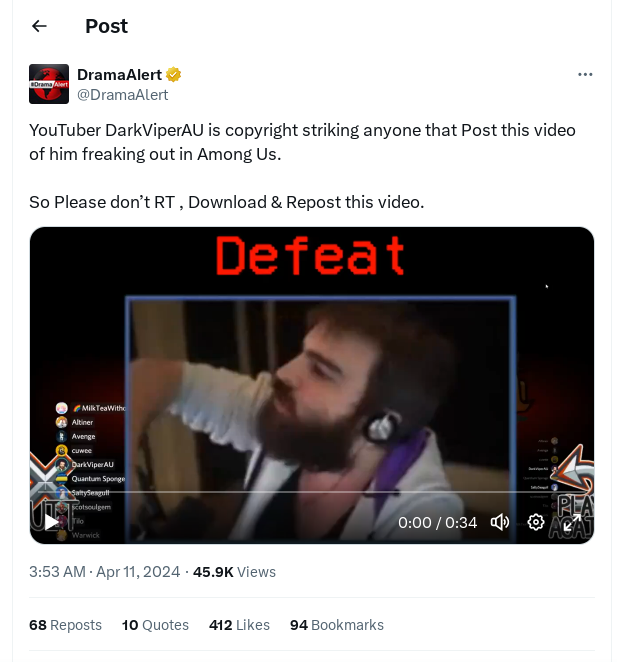Viewport: 617px width, 662px height.
Task: Play the video with the play button
Action: (52, 522)
